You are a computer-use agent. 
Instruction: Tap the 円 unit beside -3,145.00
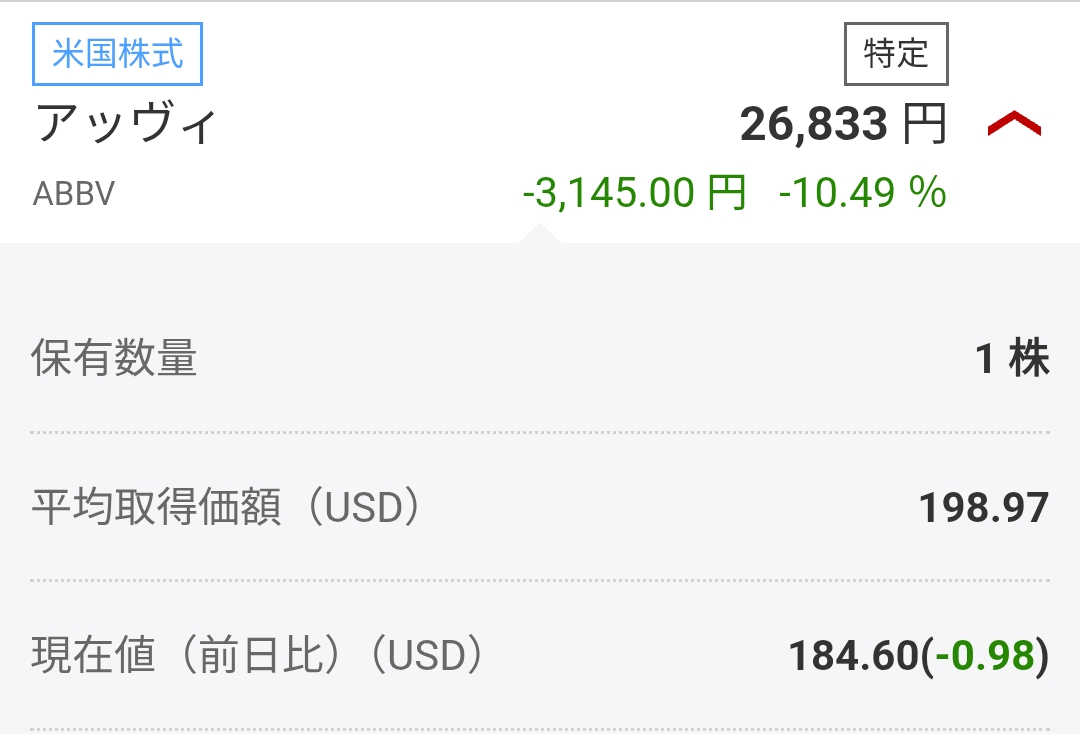725,192
